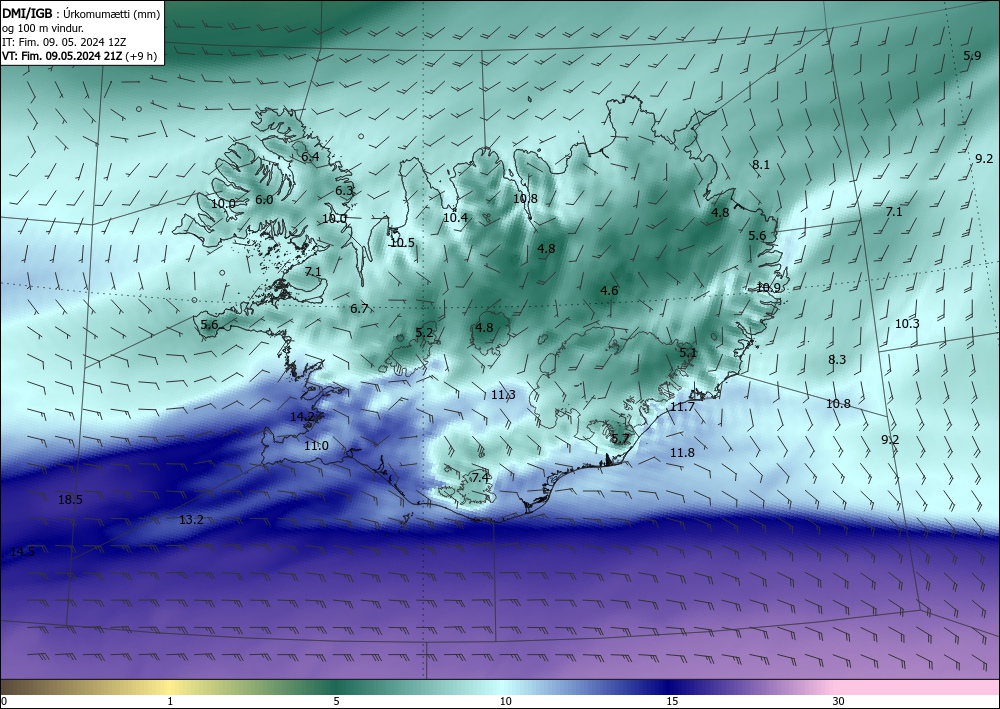Click the 11.8 value on the map
Screen dimensions: 1000x709
(682, 453)
